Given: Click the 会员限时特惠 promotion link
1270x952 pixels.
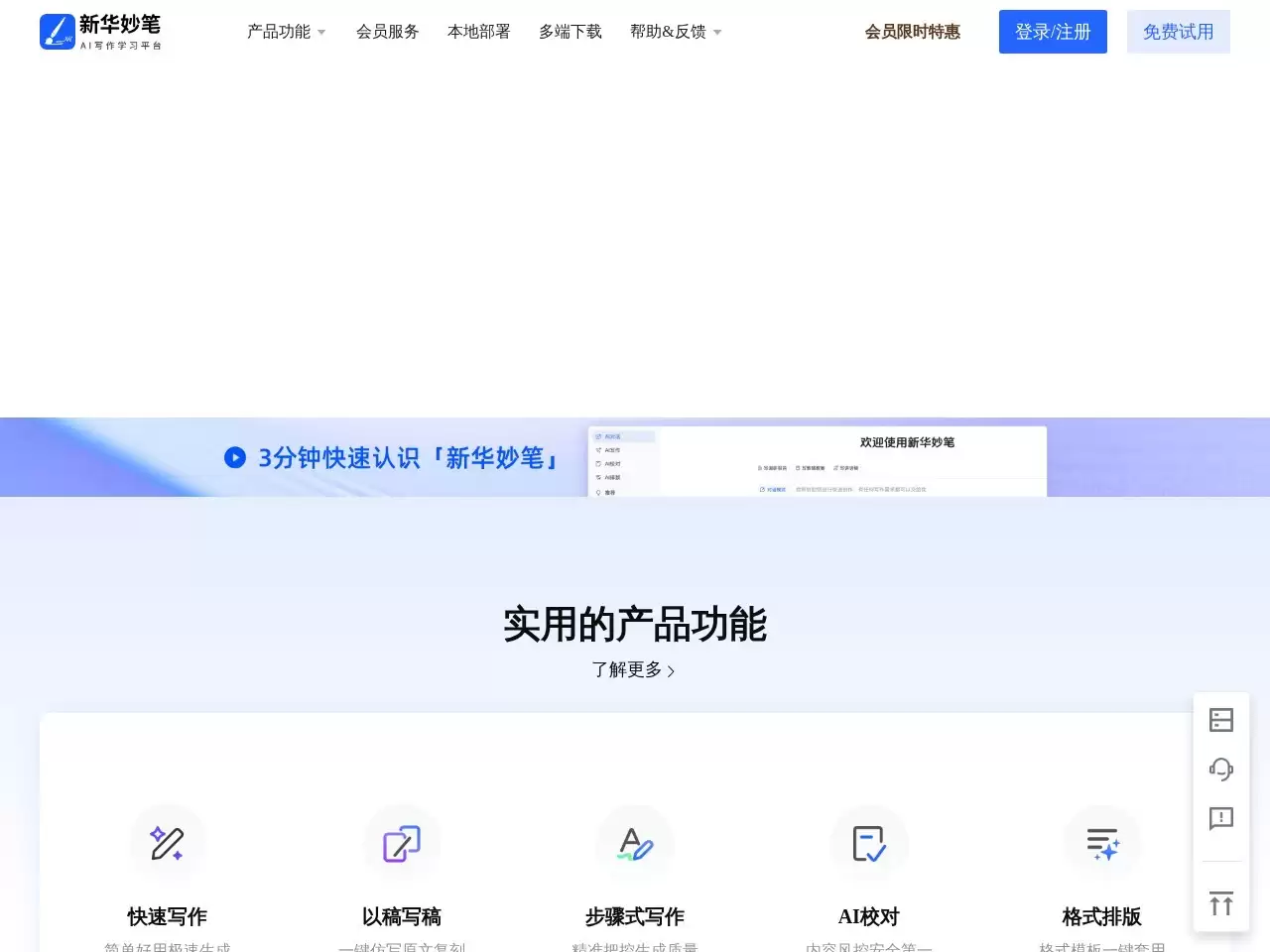Looking at the screenshot, I should [911, 31].
